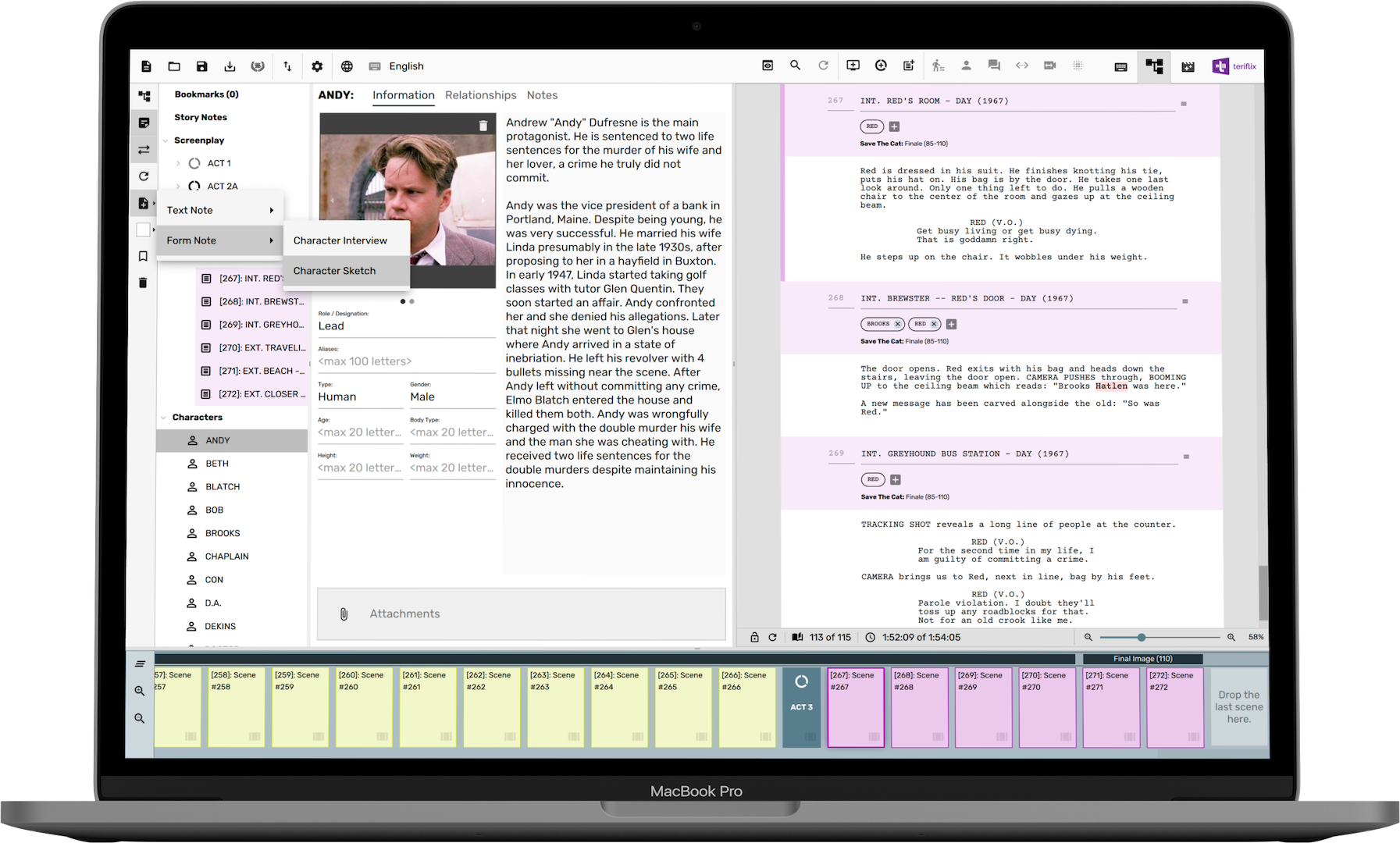The height and width of the screenshot is (843, 1400).
Task: Select Character Interview from the Form Note submenu
Action: 340,240
